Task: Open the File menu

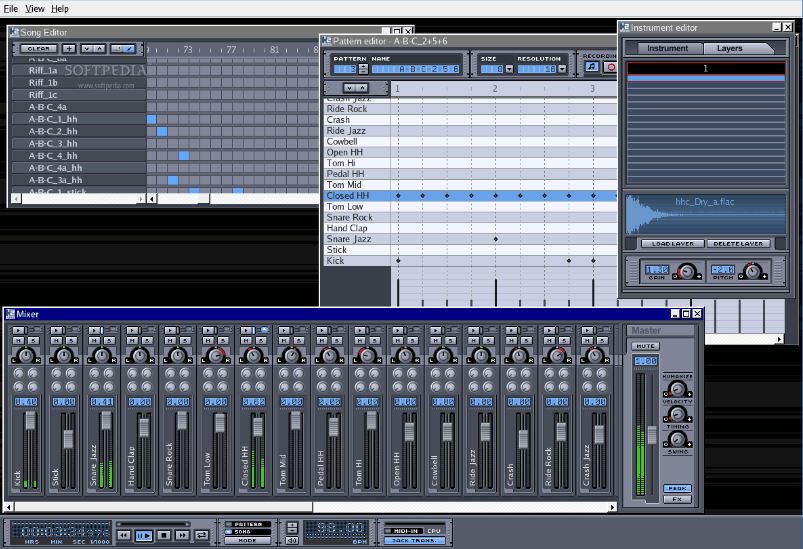Action: coord(11,9)
